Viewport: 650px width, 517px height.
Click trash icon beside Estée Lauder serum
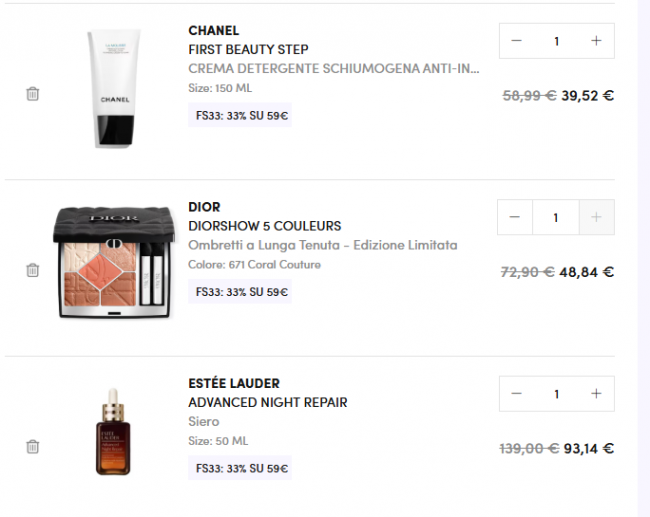tap(33, 447)
